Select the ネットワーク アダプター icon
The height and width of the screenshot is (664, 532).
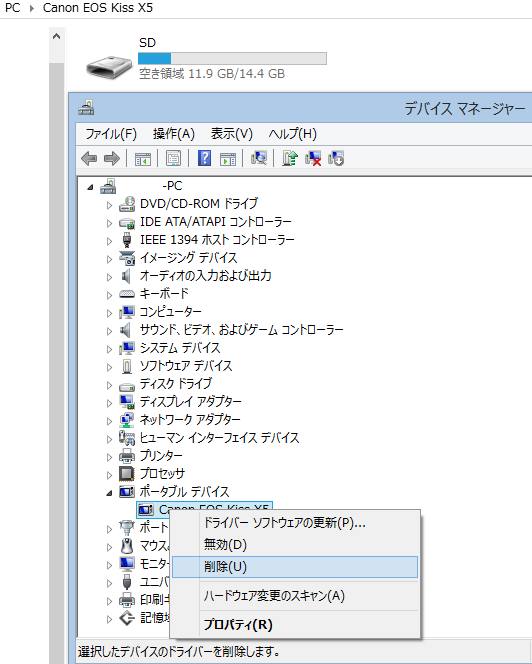(x=127, y=420)
